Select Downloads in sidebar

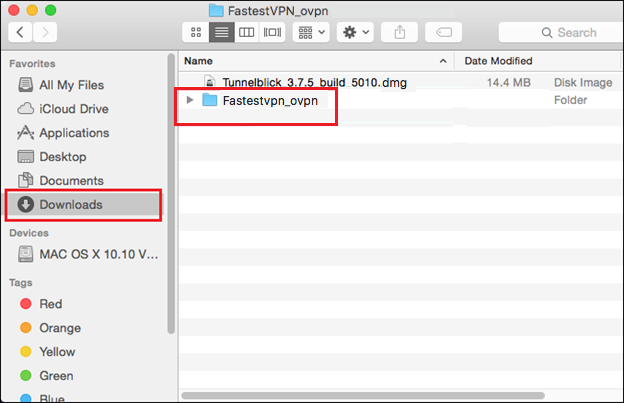click(x=83, y=204)
